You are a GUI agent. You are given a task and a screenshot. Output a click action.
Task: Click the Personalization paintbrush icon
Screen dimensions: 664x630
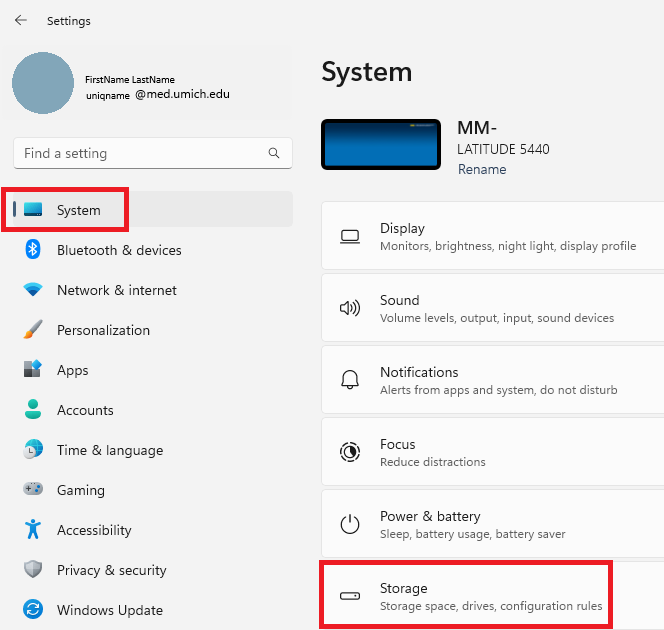pyautogui.click(x=33, y=330)
